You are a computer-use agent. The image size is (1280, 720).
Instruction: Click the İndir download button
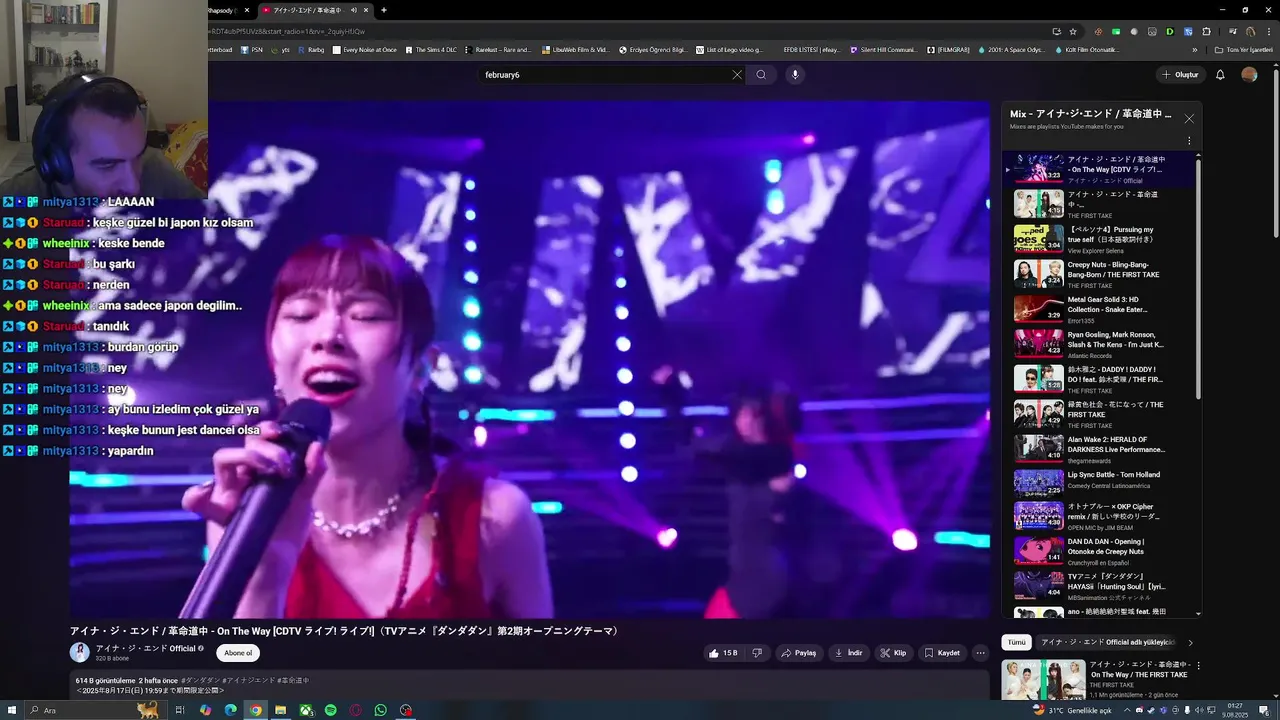[848, 653]
